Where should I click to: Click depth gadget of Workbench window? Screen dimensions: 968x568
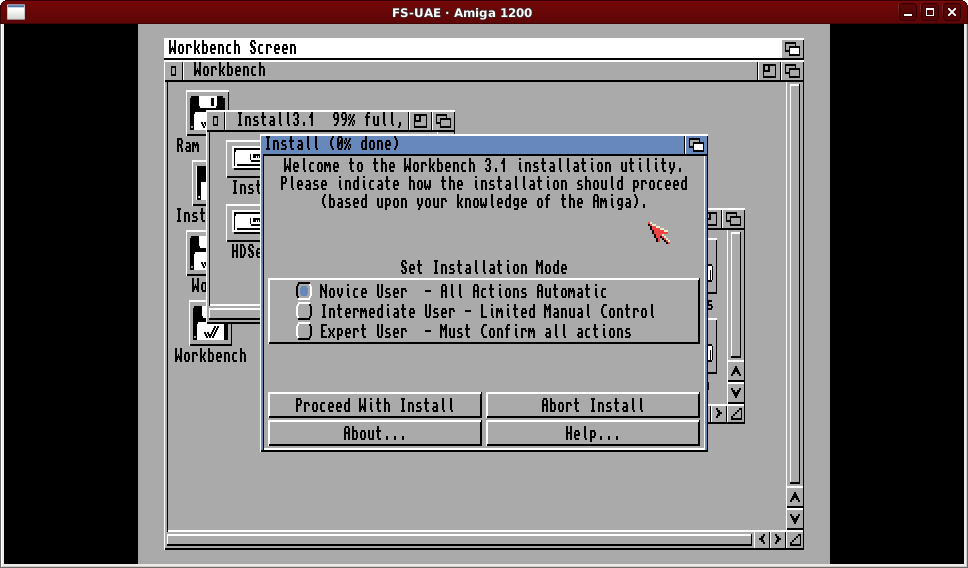(x=792, y=71)
